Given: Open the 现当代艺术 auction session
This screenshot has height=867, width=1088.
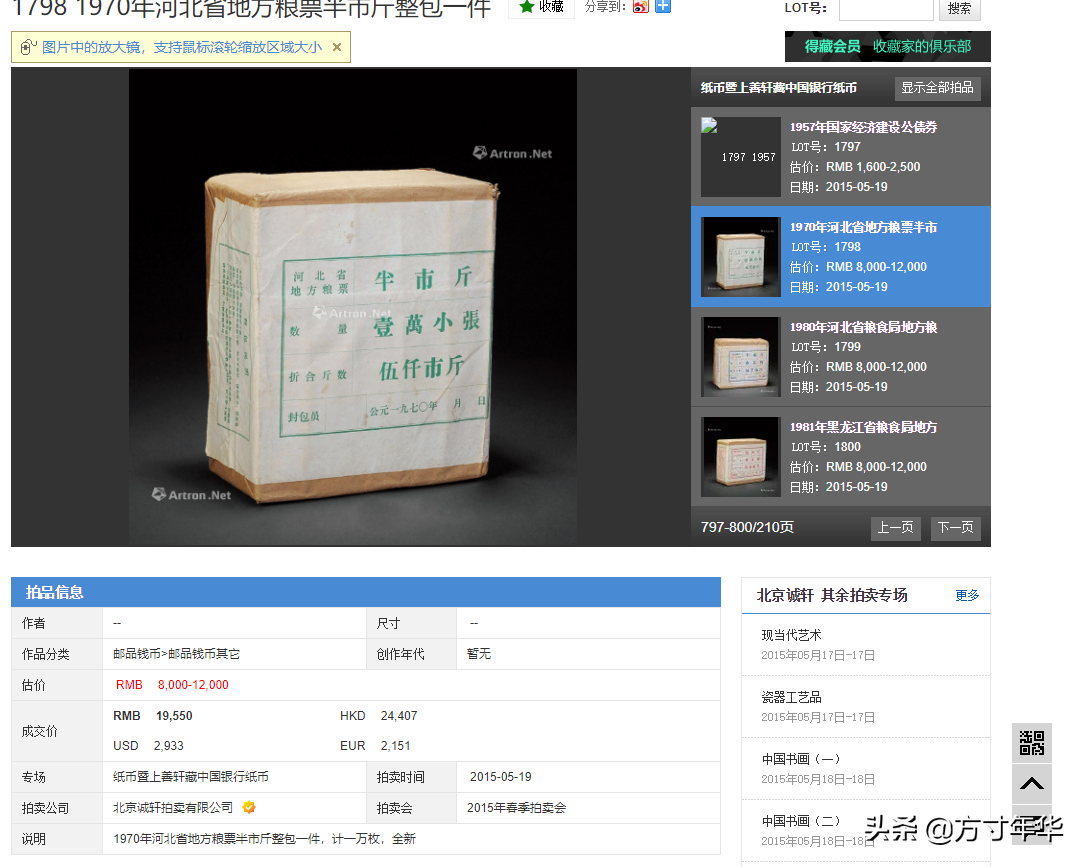Looking at the screenshot, I should tap(791, 635).
